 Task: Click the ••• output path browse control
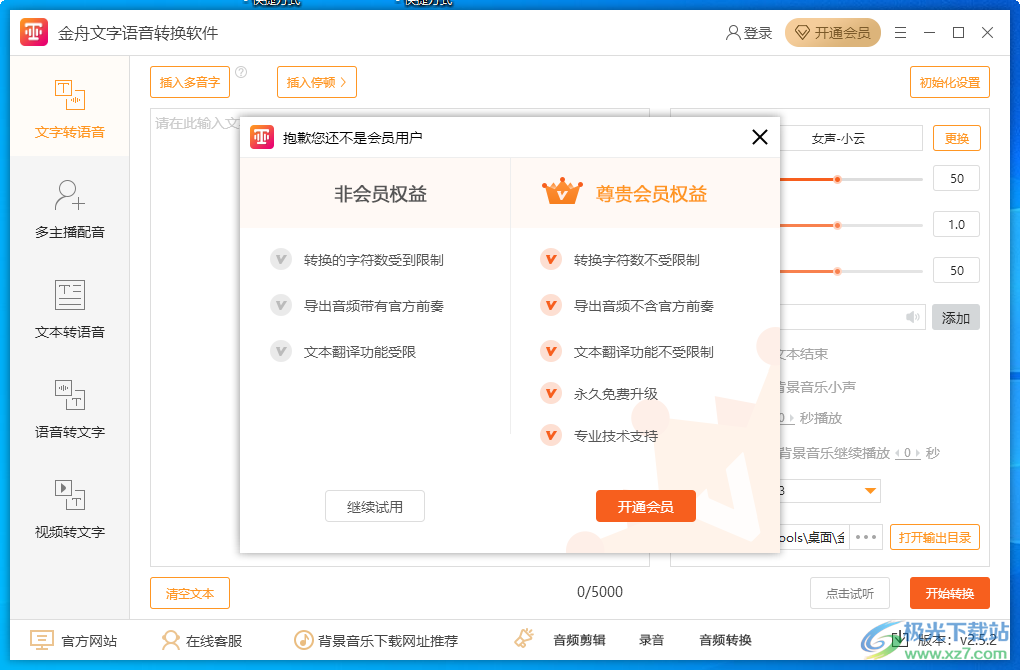tap(865, 537)
